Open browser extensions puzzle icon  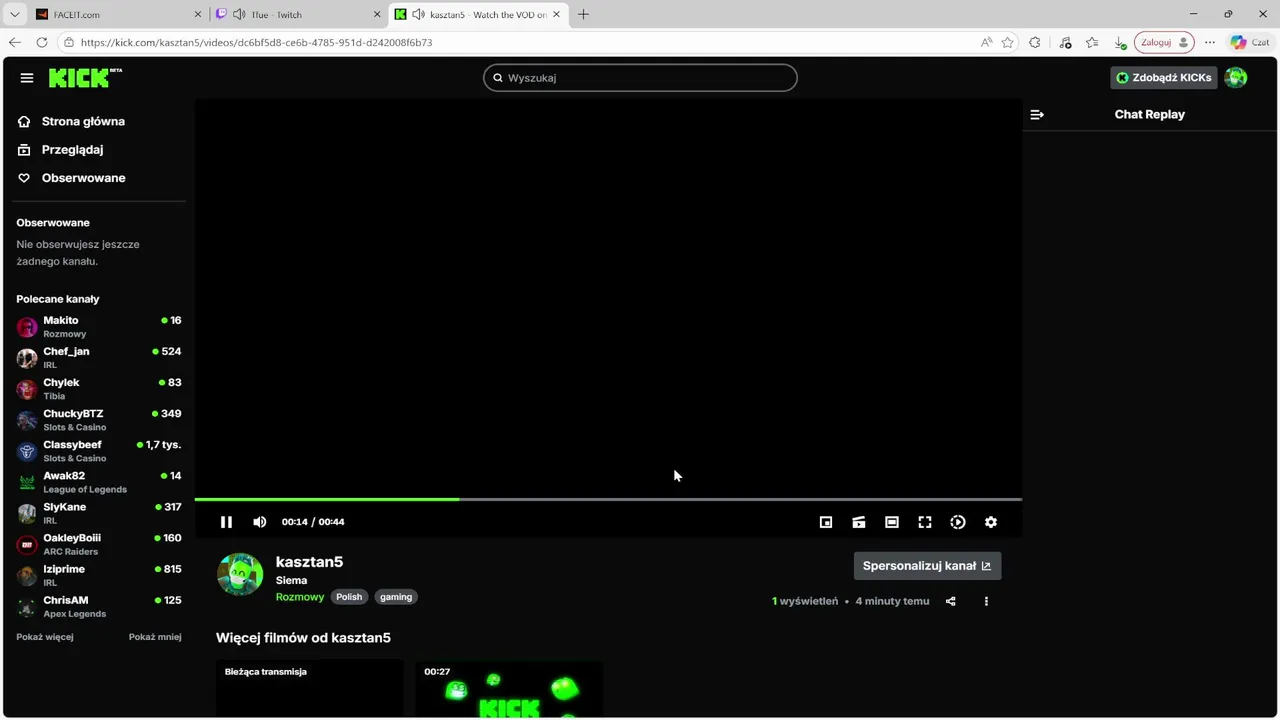click(x=1035, y=42)
